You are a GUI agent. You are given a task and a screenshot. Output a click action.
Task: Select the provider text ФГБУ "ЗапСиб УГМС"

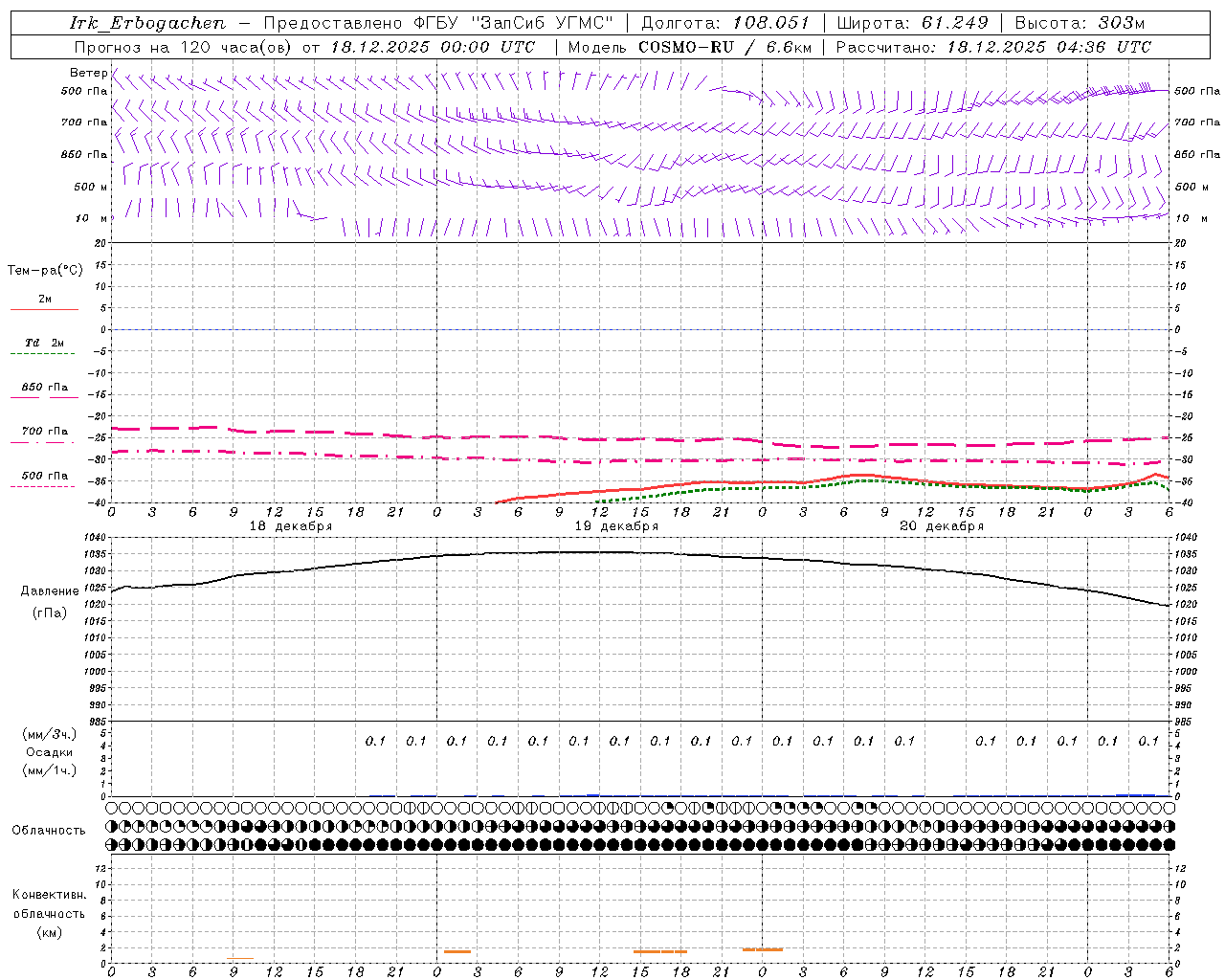(x=515, y=23)
